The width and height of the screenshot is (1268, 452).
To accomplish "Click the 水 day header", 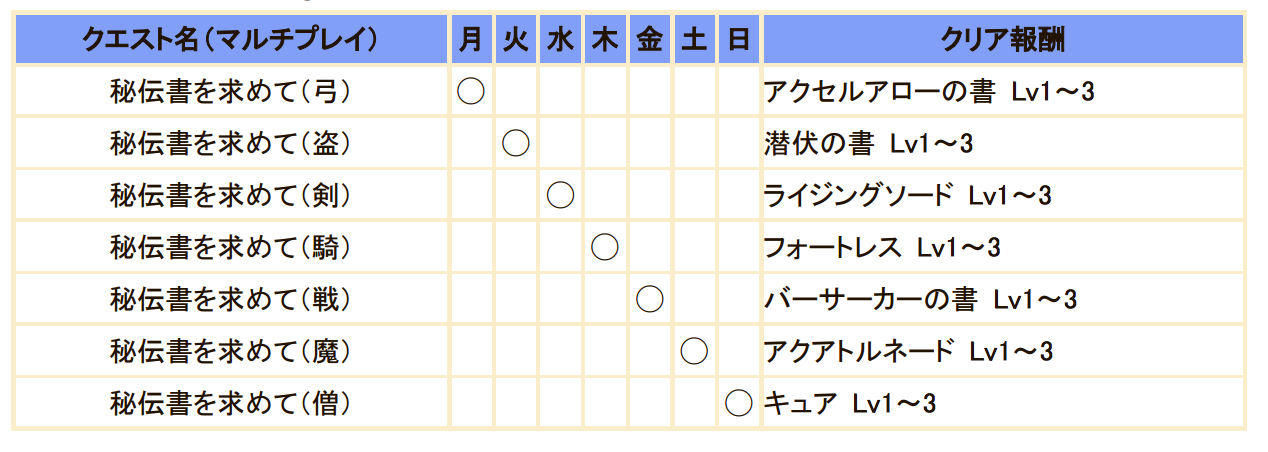I will pos(560,40).
